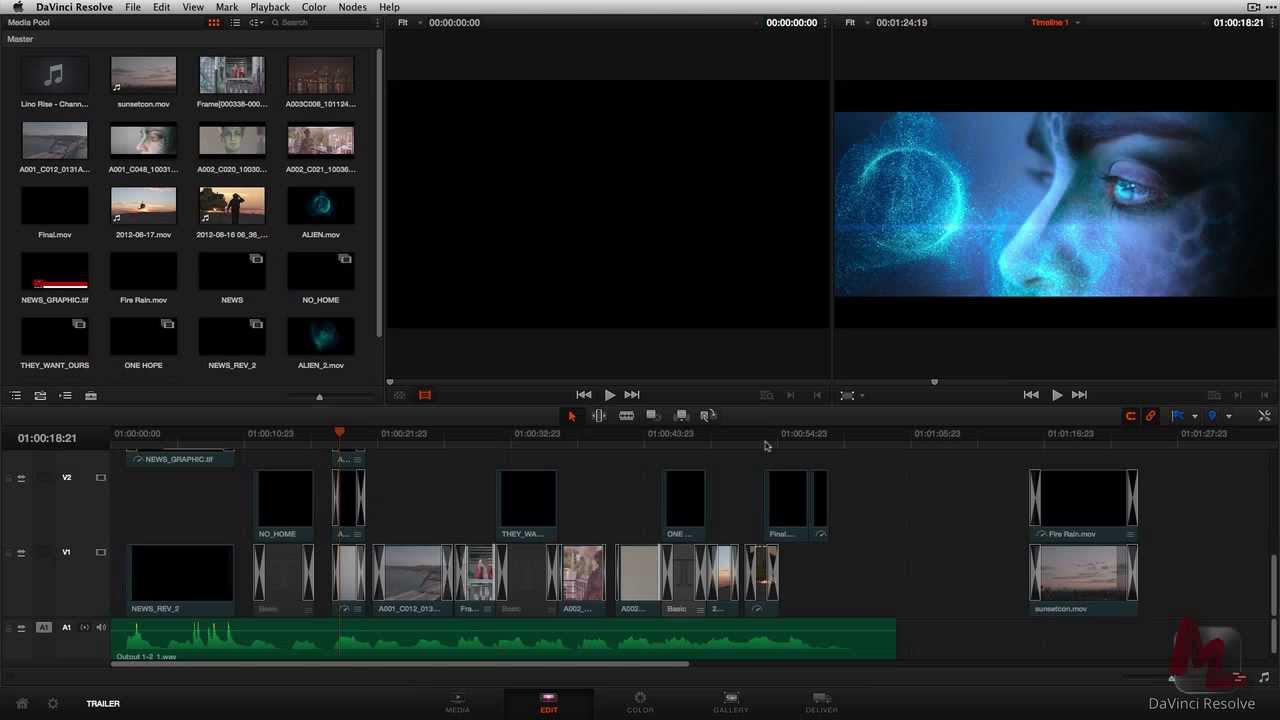Activate the Trim edit mode tool
Screen dimensions: 1280x720
tap(599, 416)
